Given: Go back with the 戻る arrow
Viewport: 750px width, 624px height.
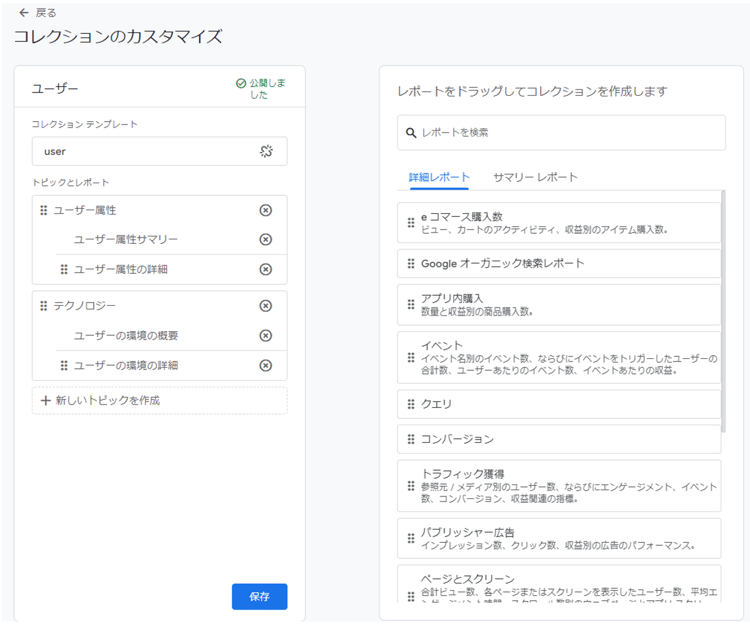Looking at the screenshot, I should click(x=23, y=13).
